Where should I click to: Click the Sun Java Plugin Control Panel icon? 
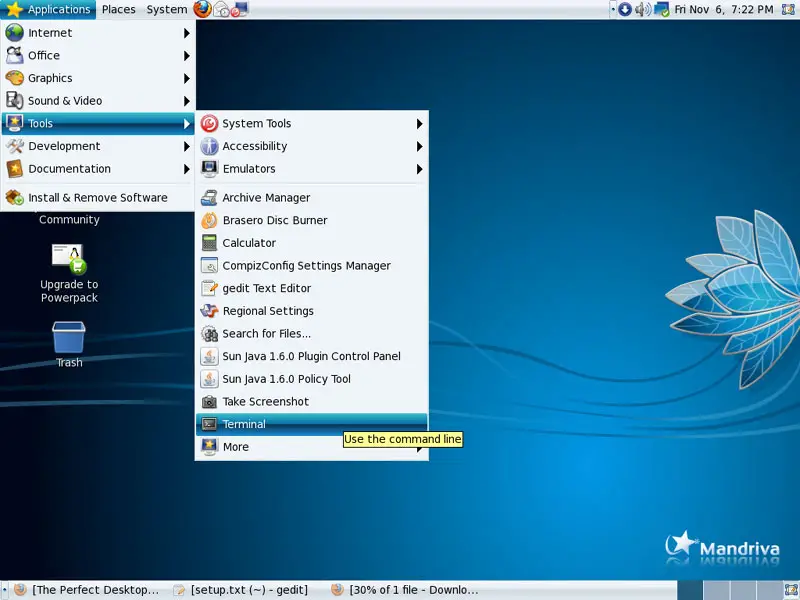tap(209, 356)
